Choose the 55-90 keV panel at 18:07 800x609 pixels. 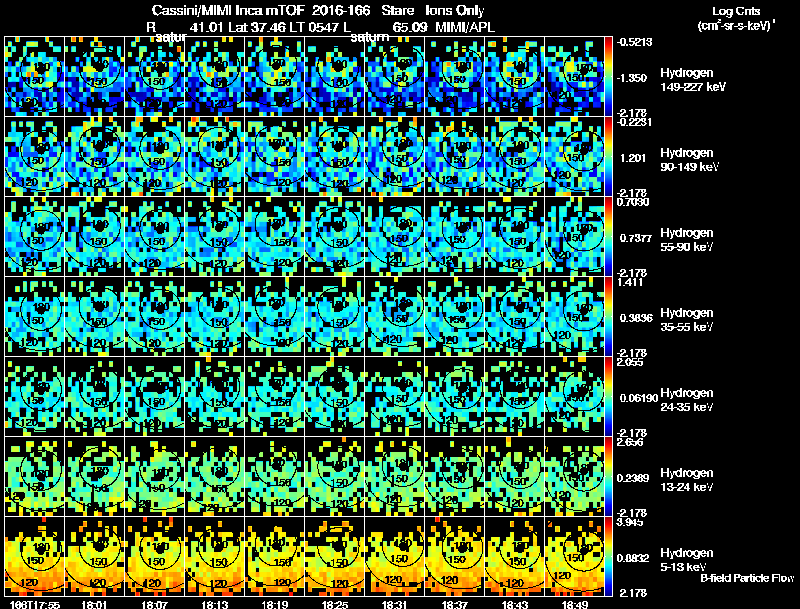click(x=155, y=237)
